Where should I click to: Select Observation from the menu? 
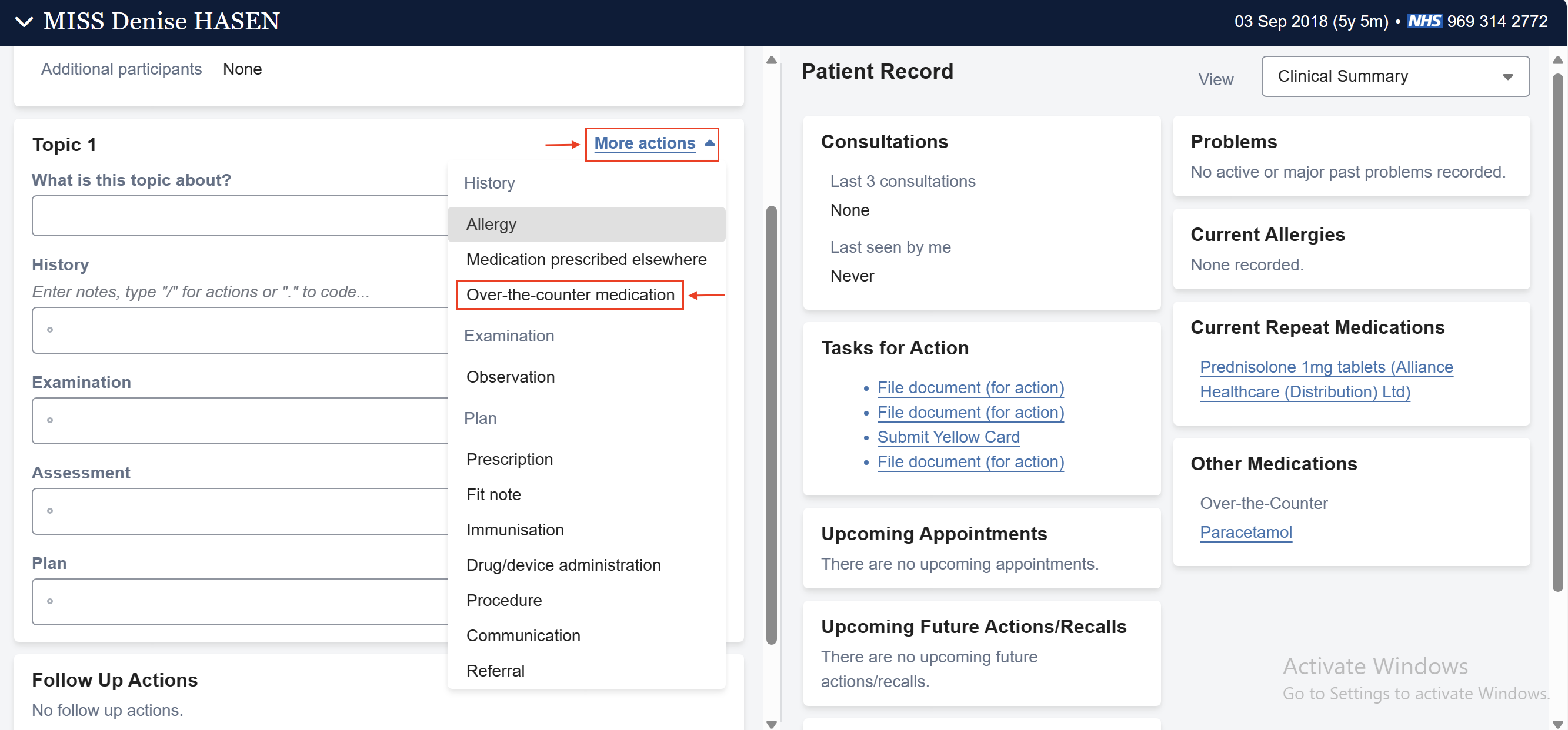coord(510,377)
